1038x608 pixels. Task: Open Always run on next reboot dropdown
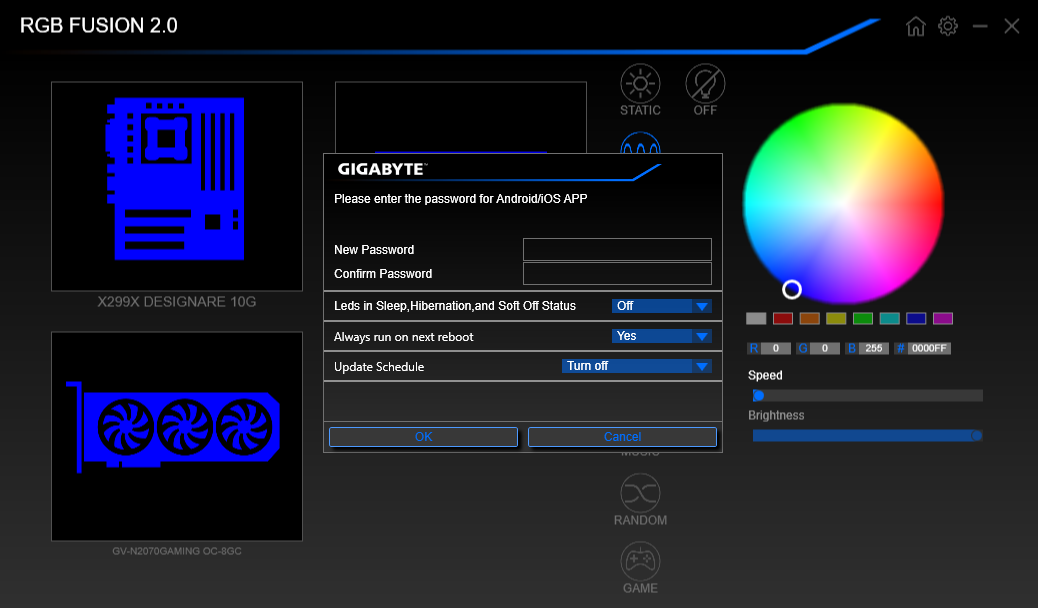pyautogui.click(x=661, y=336)
